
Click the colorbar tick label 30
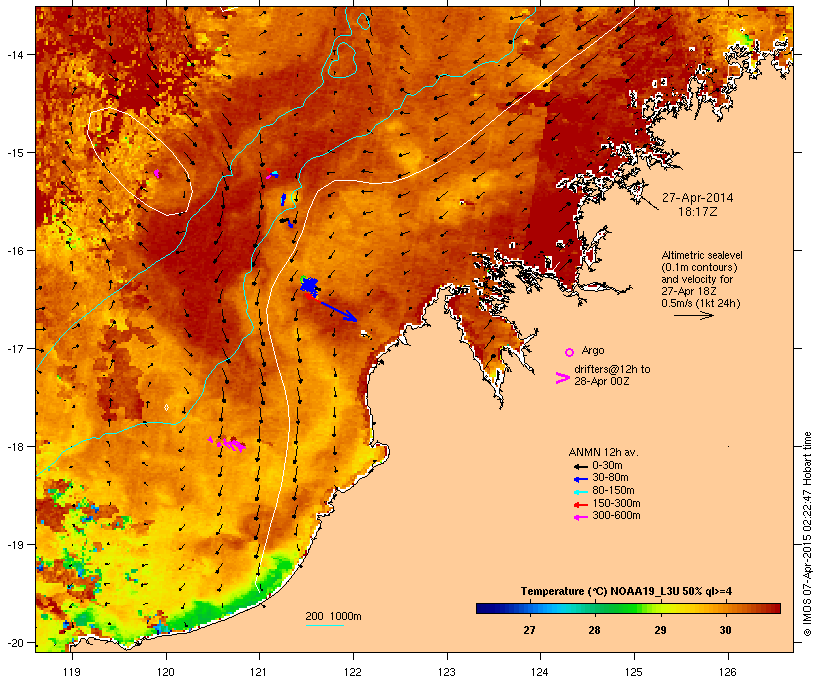click(x=725, y=630)
